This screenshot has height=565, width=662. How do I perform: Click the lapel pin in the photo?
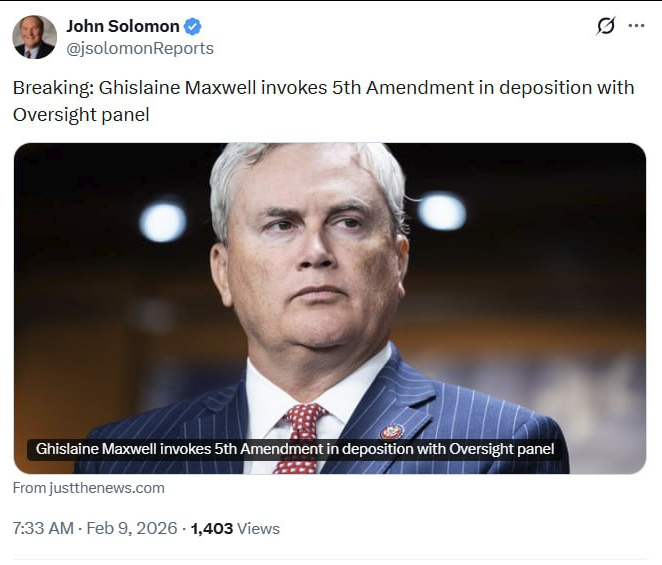[391, 431]
